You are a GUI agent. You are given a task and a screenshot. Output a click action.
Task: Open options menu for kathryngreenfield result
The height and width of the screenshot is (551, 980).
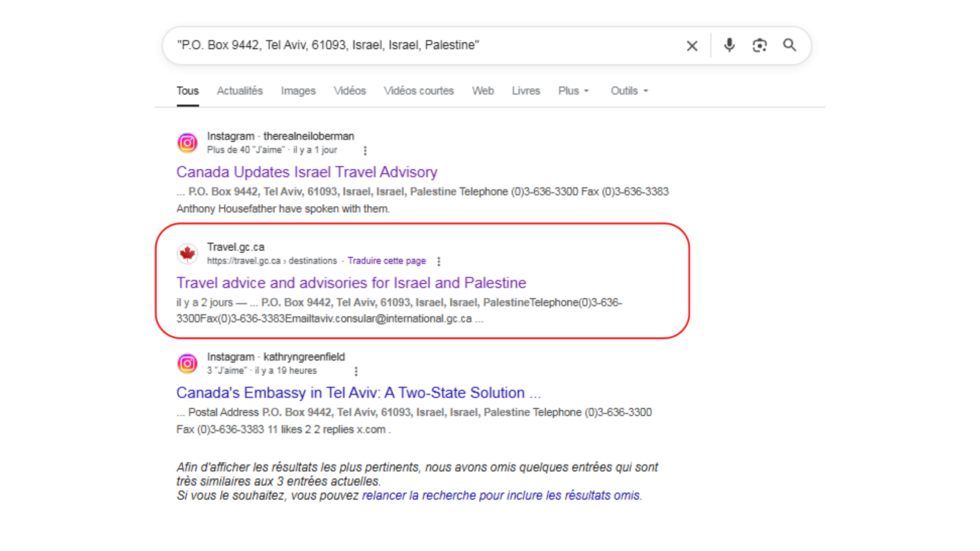coord(356,371)
